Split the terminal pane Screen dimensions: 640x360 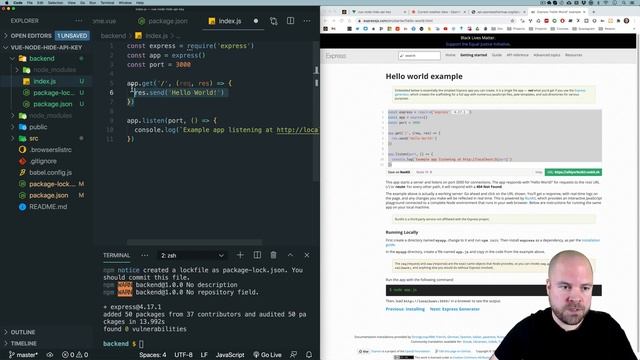click(257, 255)
